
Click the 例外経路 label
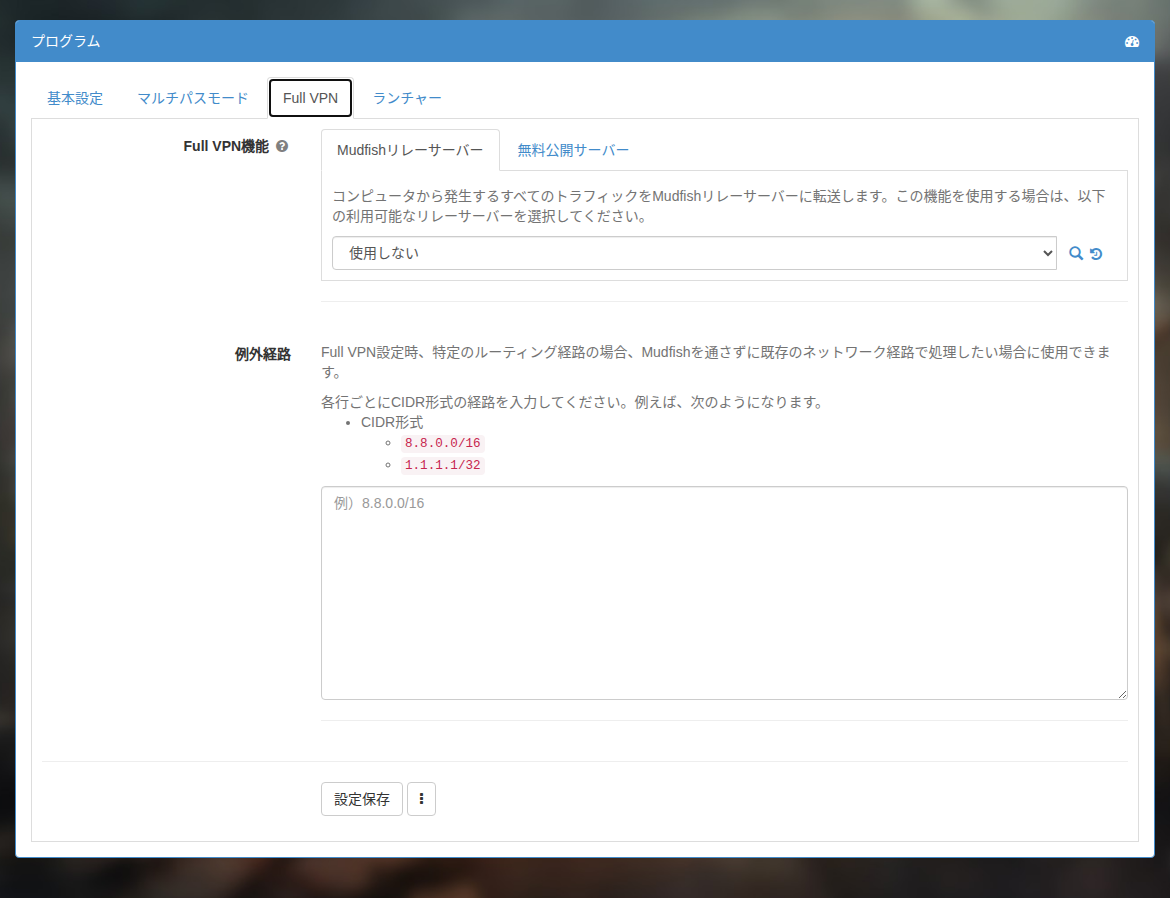[x=263, y=355]
